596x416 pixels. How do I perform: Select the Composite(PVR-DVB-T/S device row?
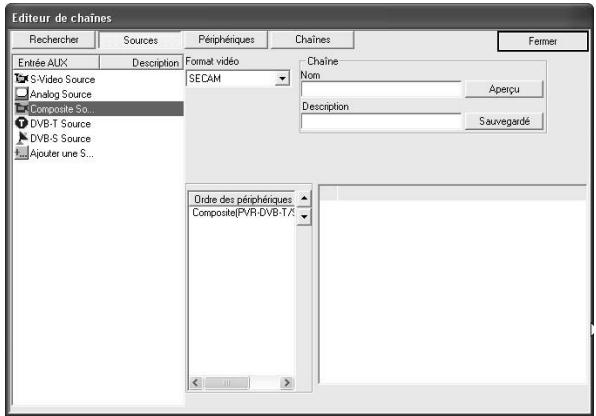coord(243,212)
